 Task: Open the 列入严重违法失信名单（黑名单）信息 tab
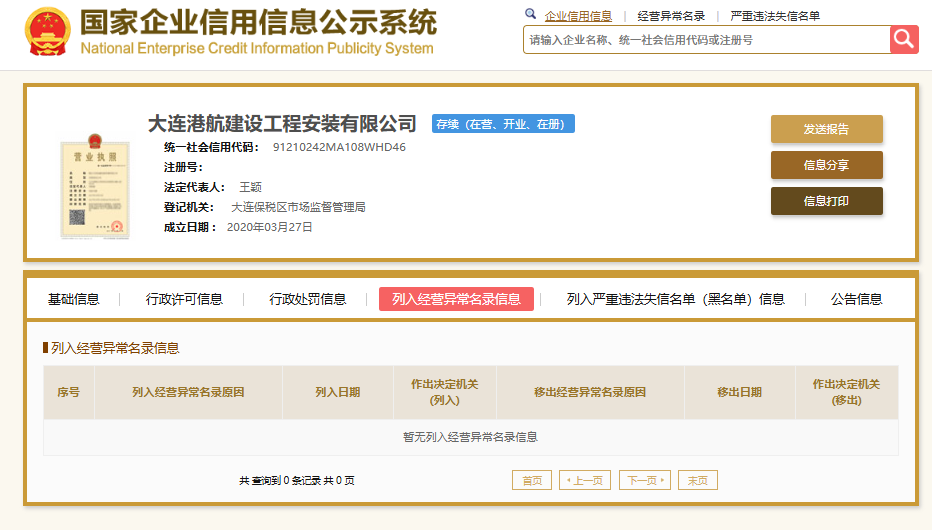(x=675, y=299)
